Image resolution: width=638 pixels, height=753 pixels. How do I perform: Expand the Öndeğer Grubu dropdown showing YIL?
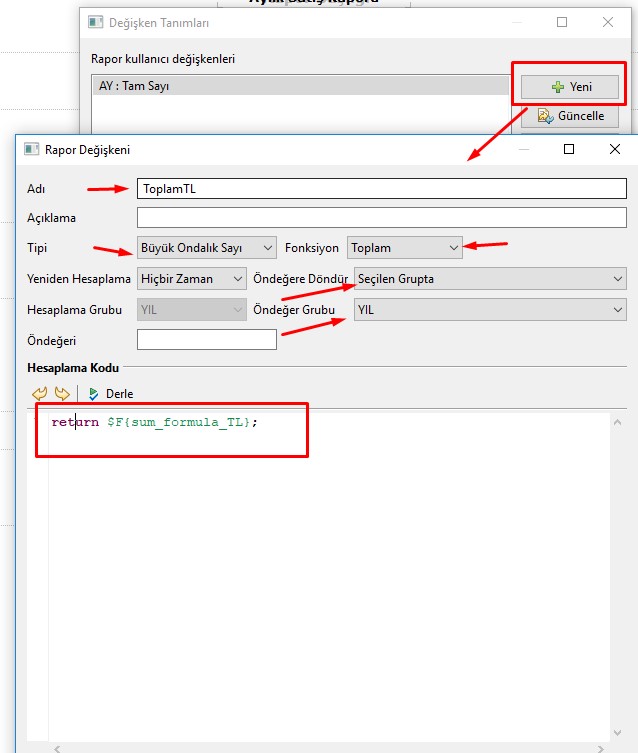coord(490,310)
